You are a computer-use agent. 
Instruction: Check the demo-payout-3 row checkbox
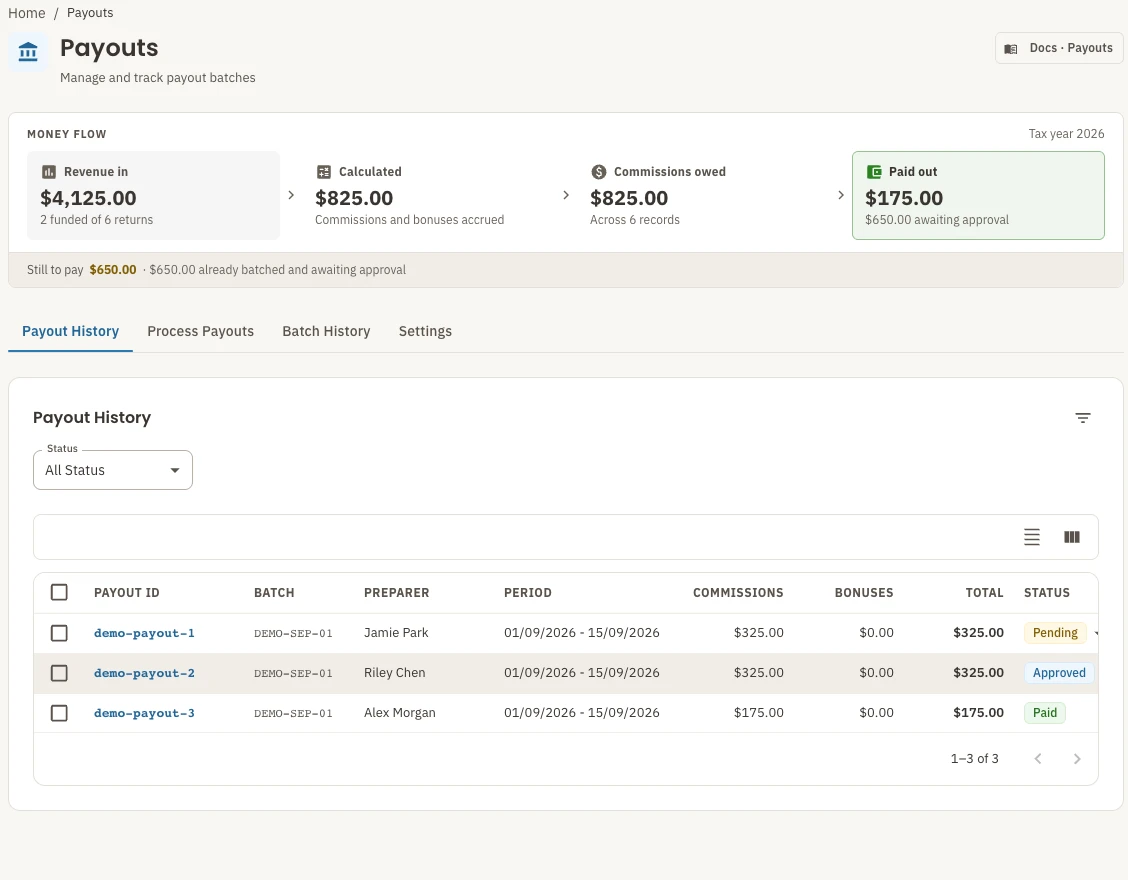[x=59, y=713]
